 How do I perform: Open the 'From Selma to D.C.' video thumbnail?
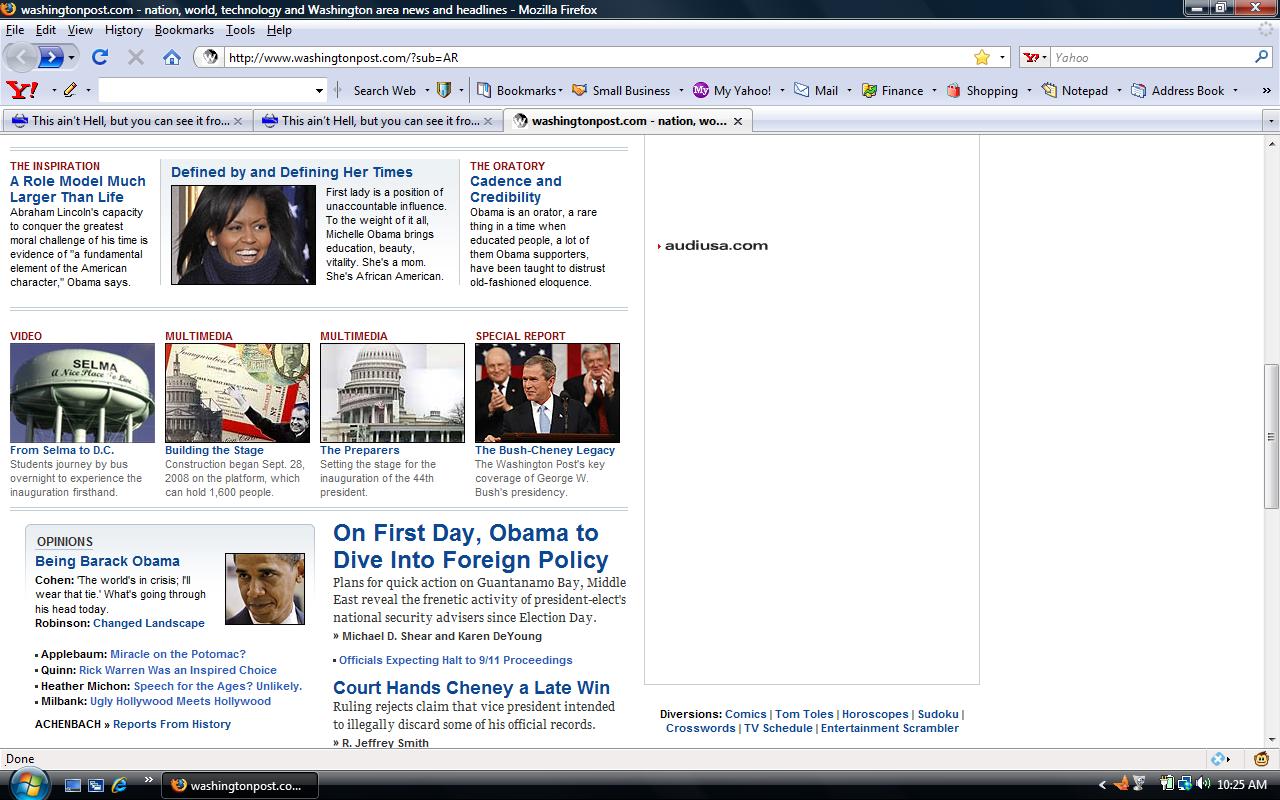[x=82, y=393]
